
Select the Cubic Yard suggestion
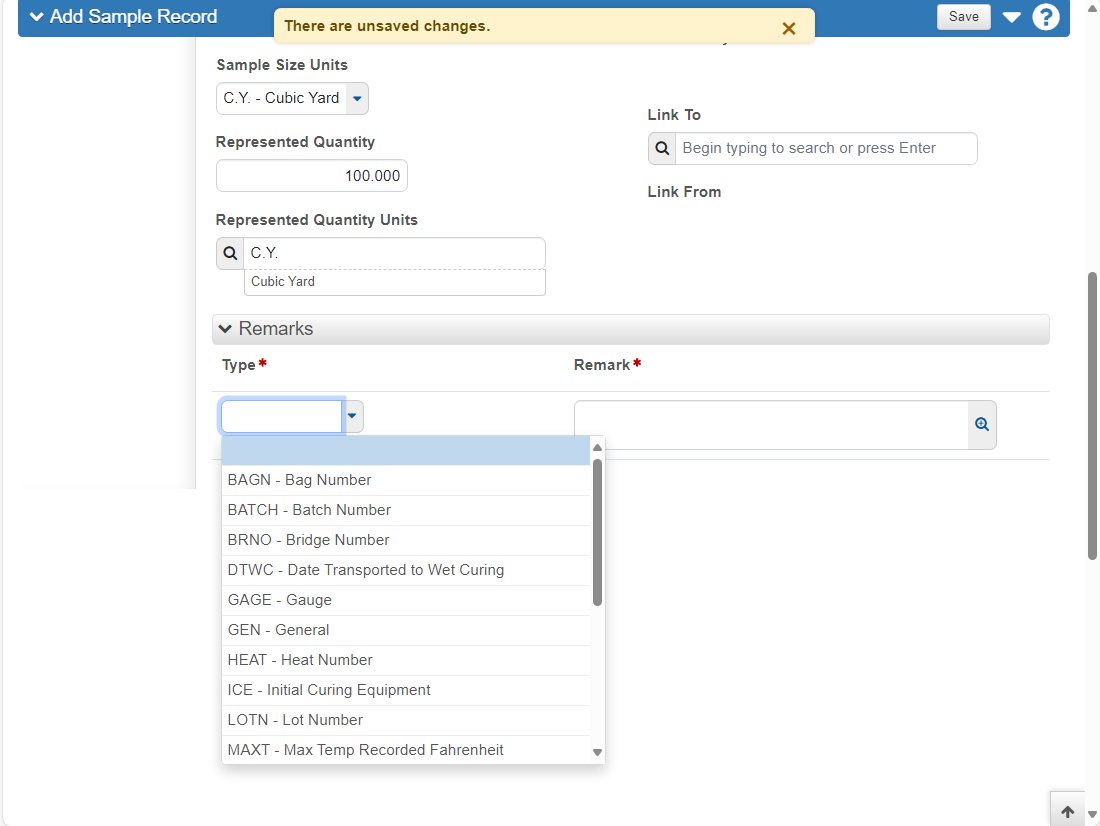click(x=394, y=281)
